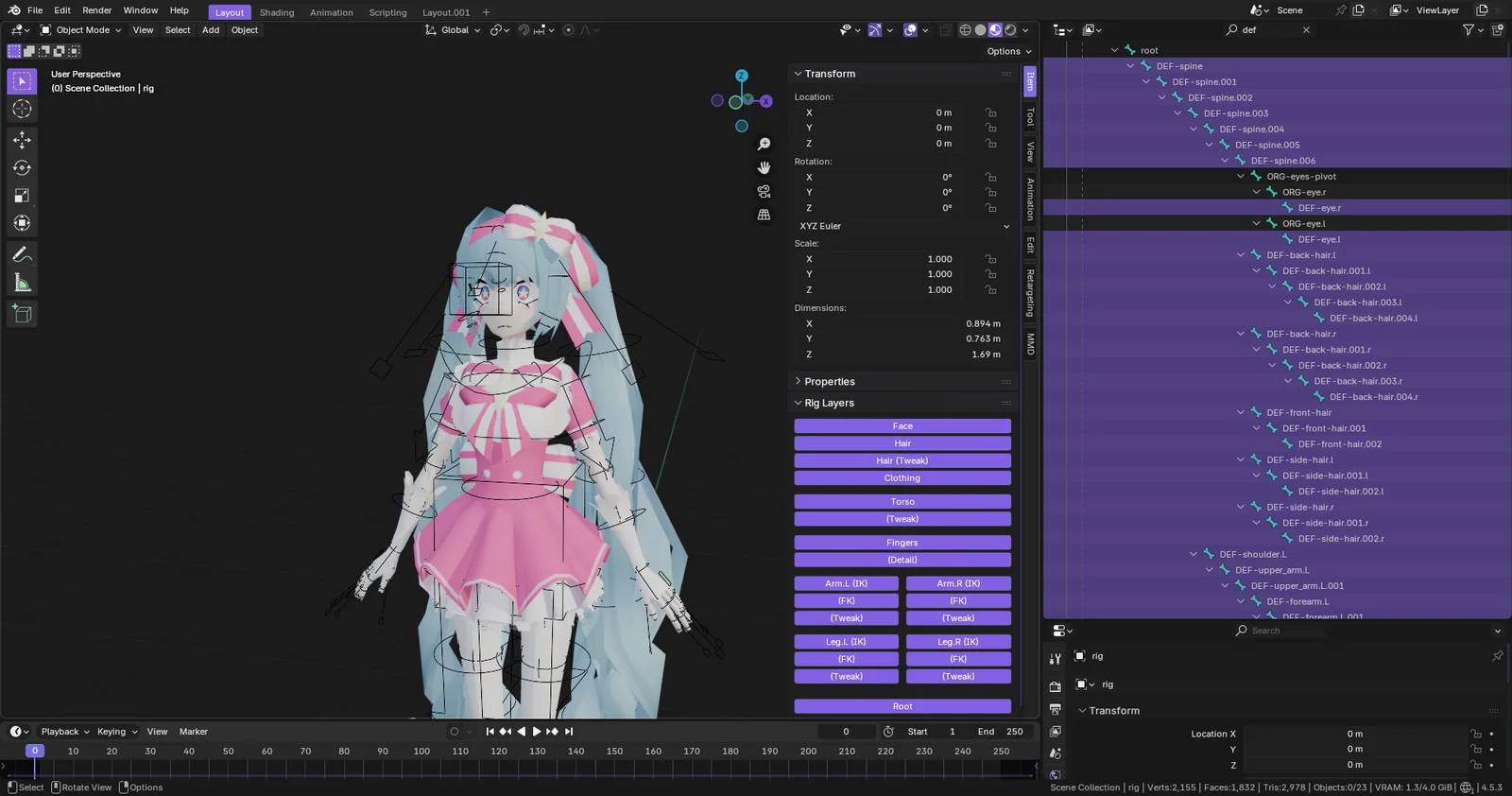Open the outliner filter funnel icon

click(x=1469, y=30)
